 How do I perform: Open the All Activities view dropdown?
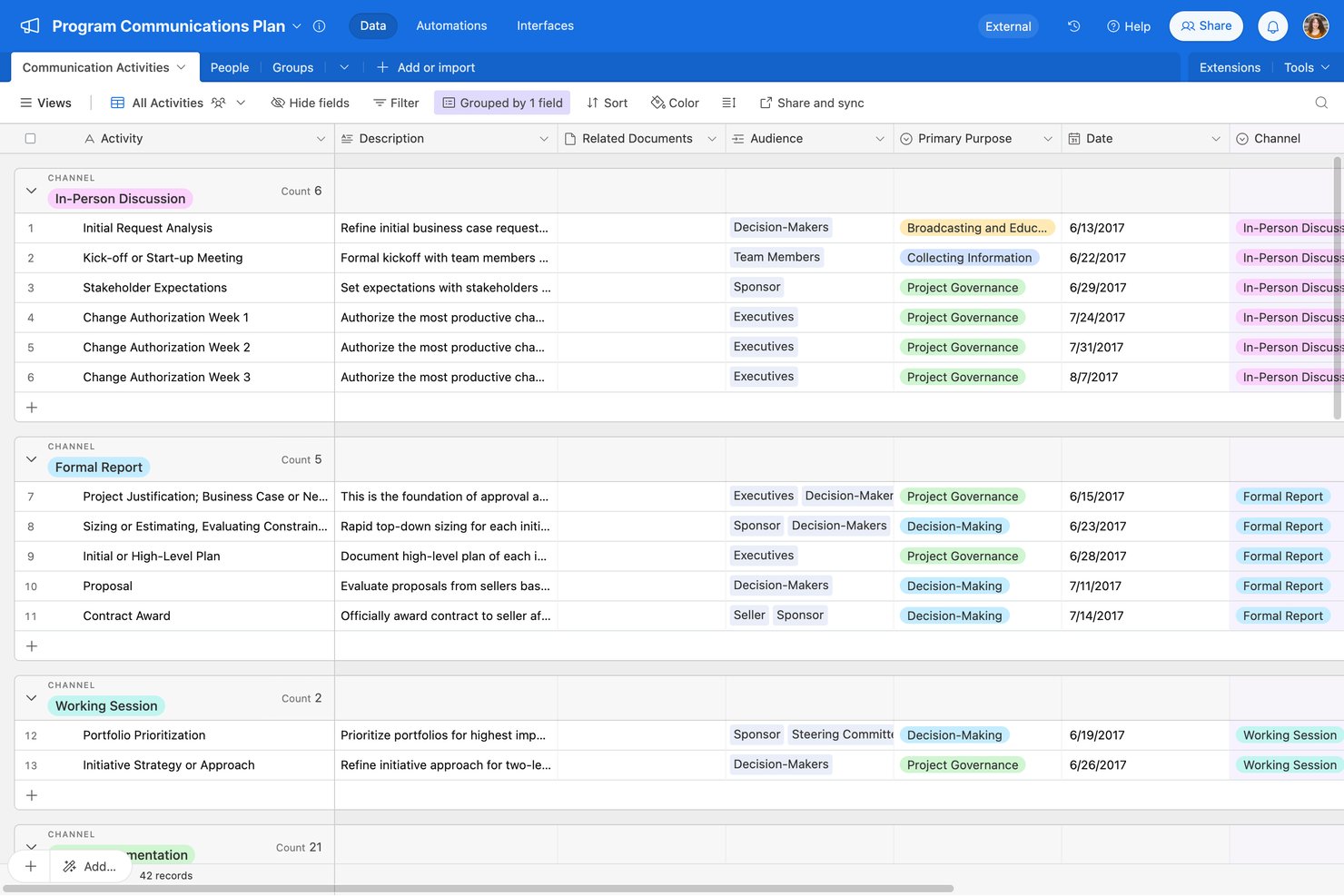click(241, 103)
